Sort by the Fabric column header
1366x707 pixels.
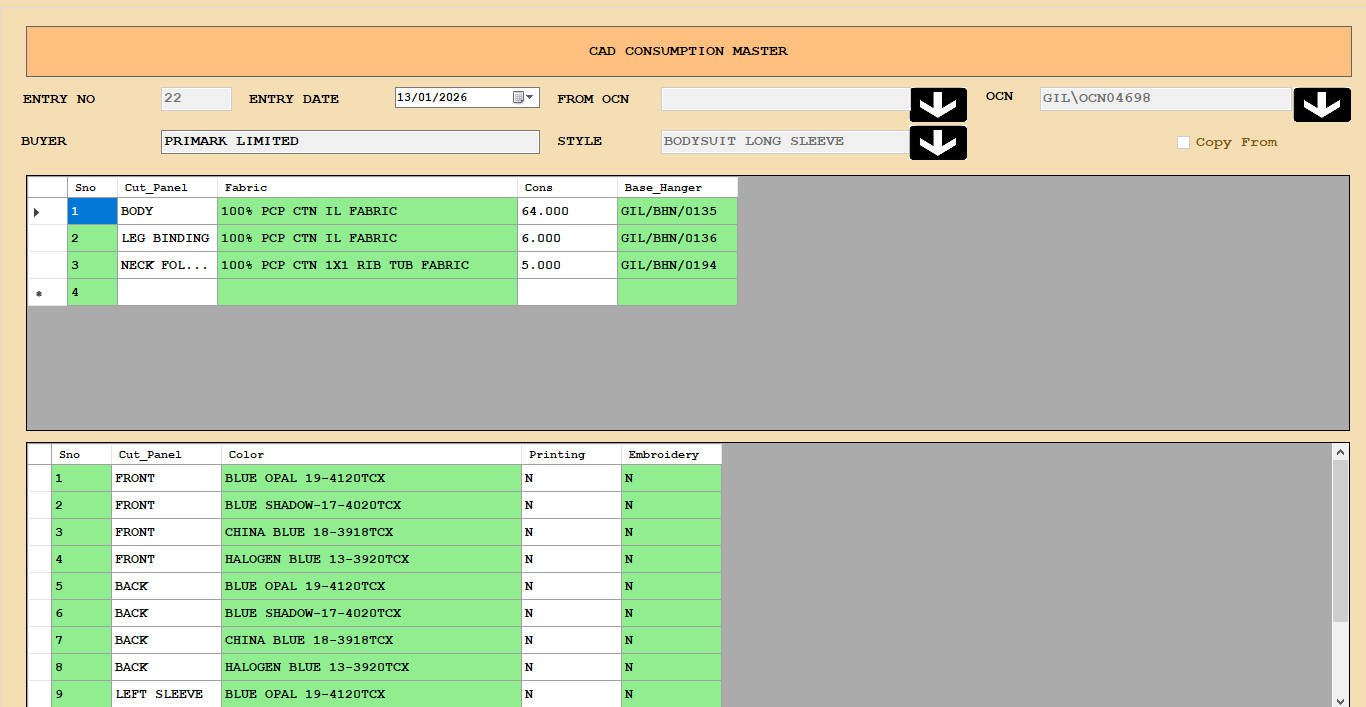click(367, 187)
